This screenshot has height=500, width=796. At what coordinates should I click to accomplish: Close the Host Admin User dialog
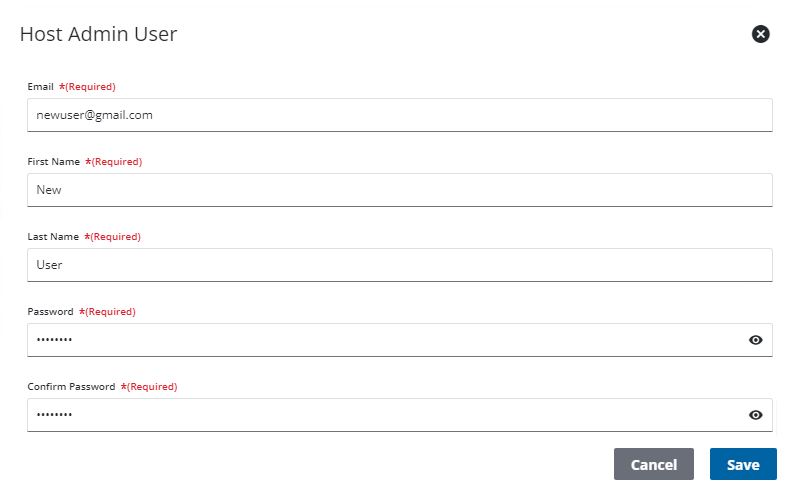[x=760, y=34]
